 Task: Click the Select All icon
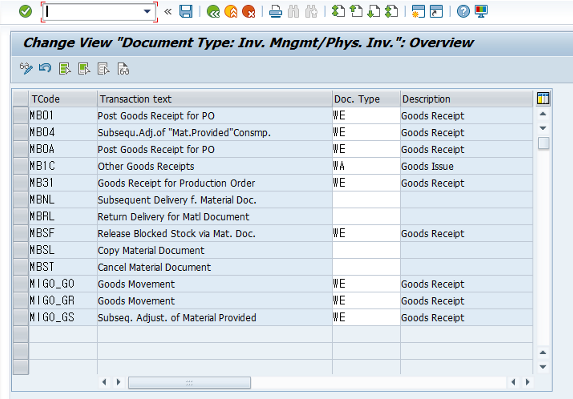pos(65,68)
